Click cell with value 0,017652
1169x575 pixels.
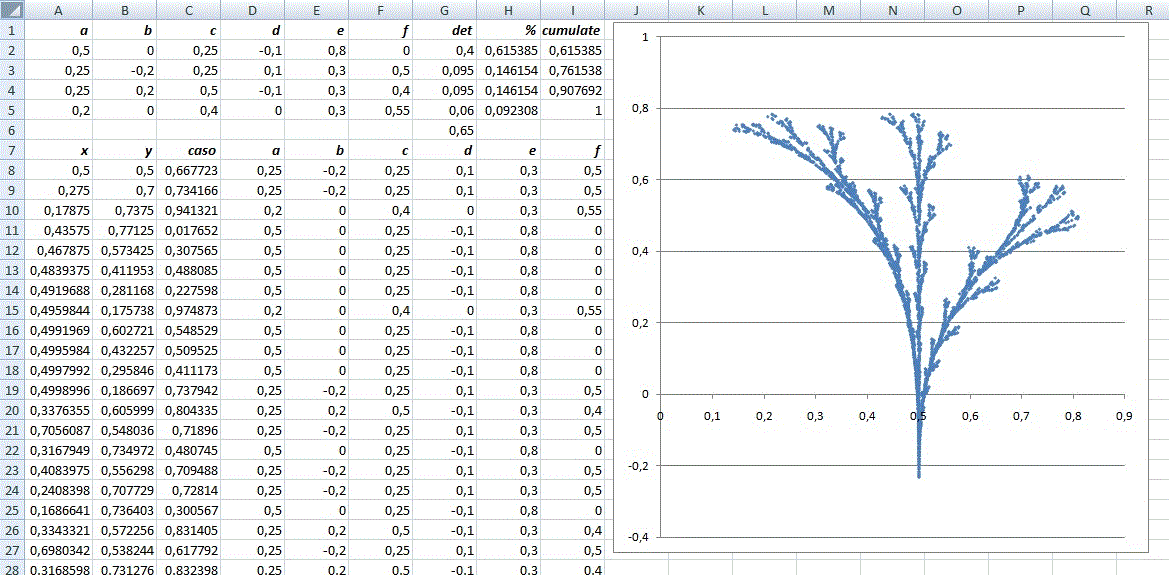pos(189,232)
